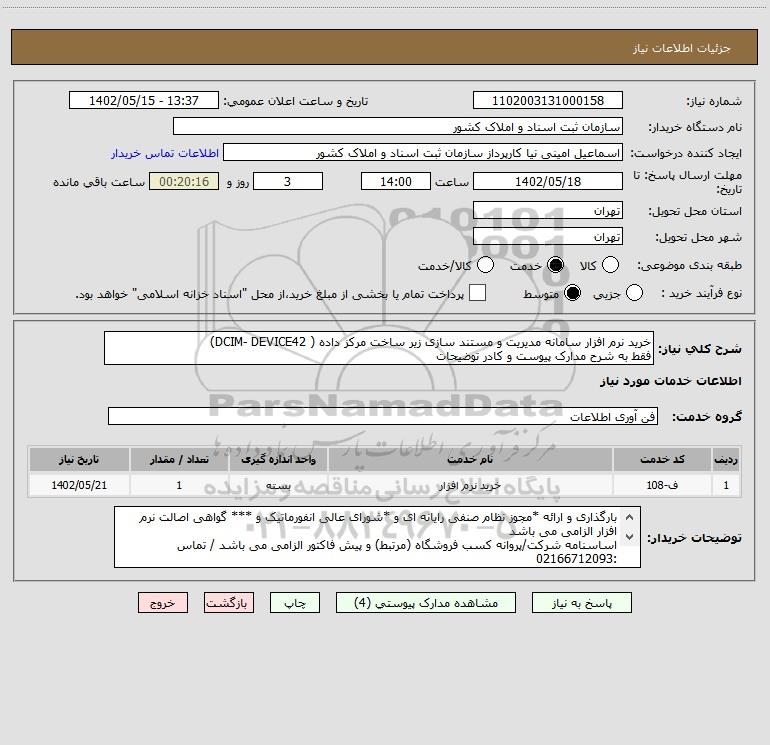Select the کالا/خدمت radio button

click(486, 265)
